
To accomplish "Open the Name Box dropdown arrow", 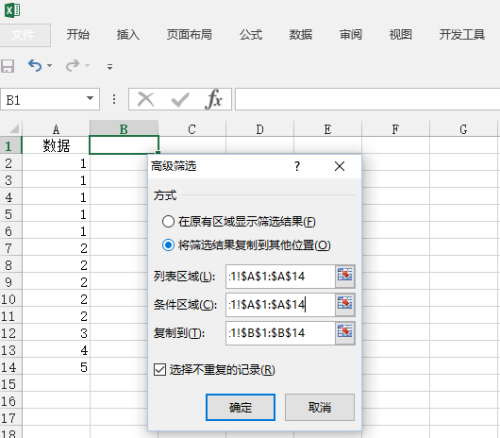I will point(90,98).
